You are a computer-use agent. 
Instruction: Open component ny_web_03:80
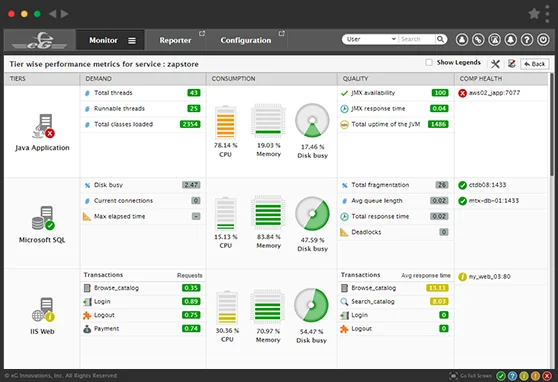point(489,277)
